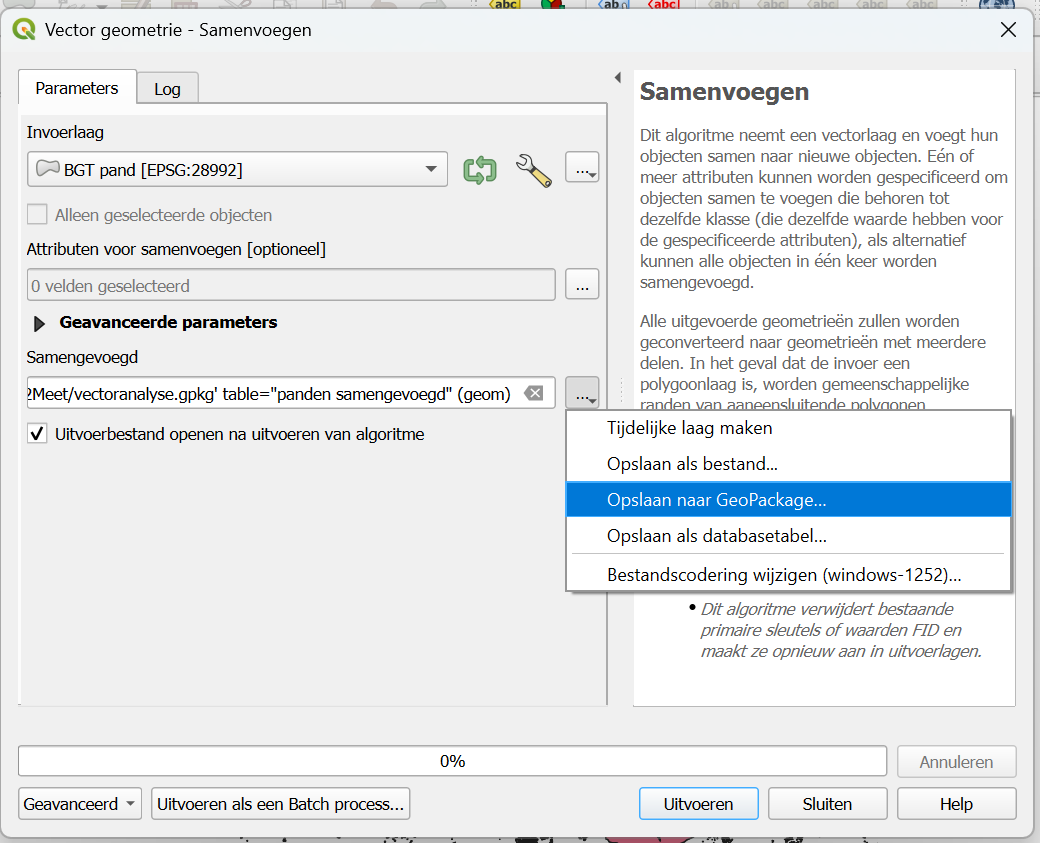Switch to the Log tab
Image resolution: width=1040 pixels, height=843 pixels.
(167, 89)
